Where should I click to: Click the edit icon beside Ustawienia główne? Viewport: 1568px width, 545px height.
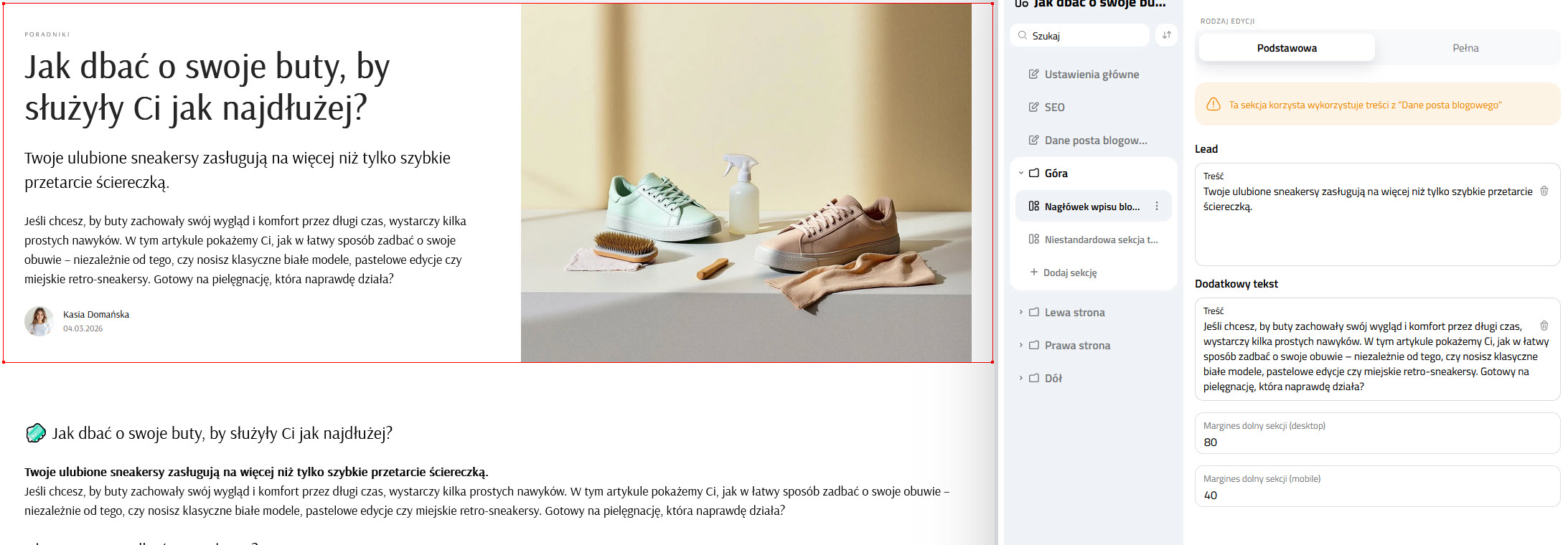[1033, 75]
